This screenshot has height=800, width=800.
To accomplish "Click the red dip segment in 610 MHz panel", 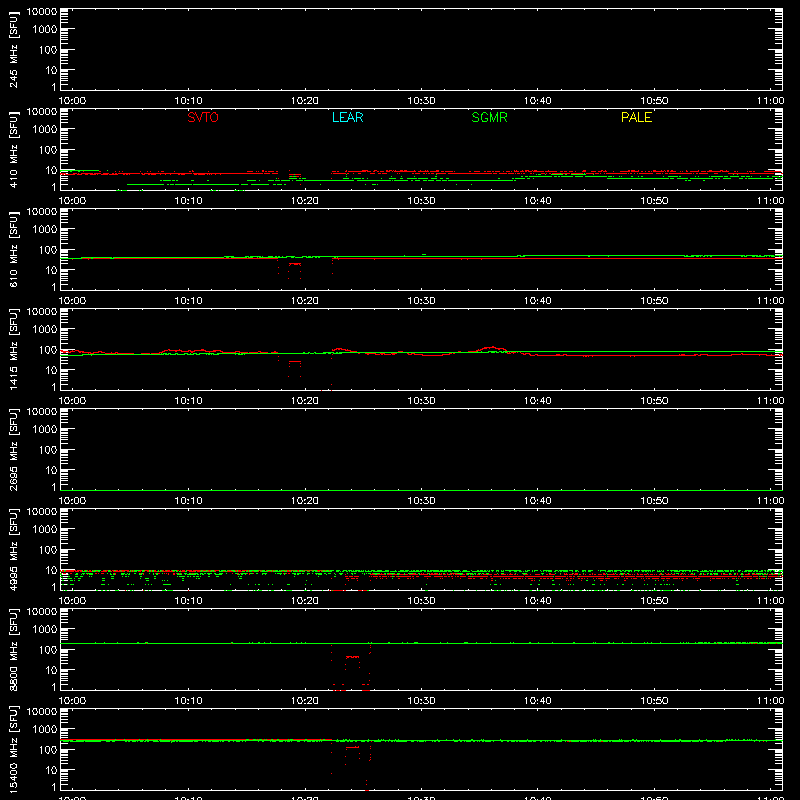I will (295, 264).
